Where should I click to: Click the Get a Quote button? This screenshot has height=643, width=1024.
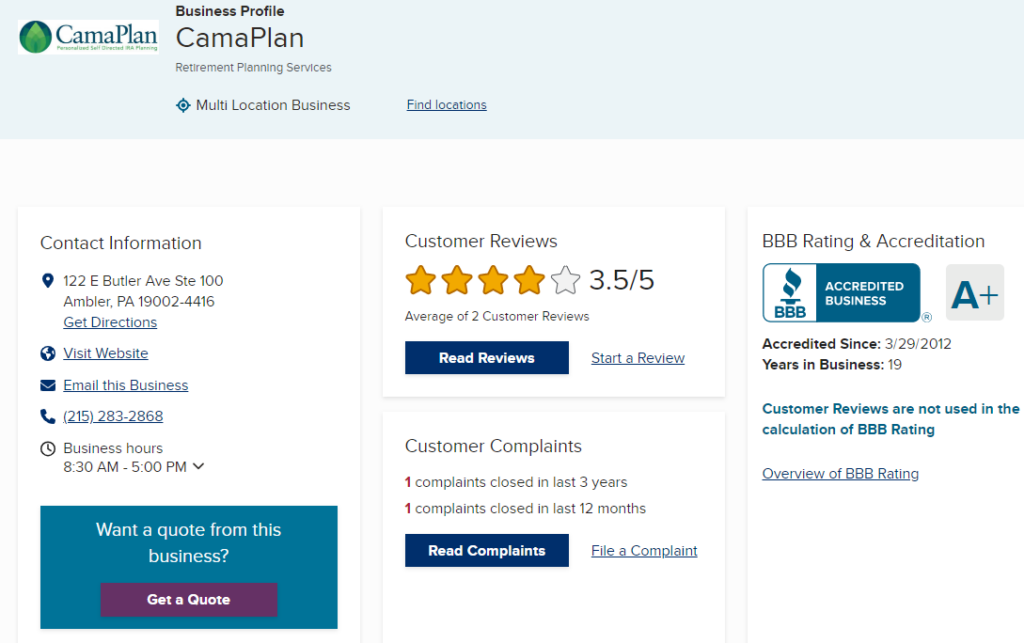pyautogui.click(x=189, y=599)
